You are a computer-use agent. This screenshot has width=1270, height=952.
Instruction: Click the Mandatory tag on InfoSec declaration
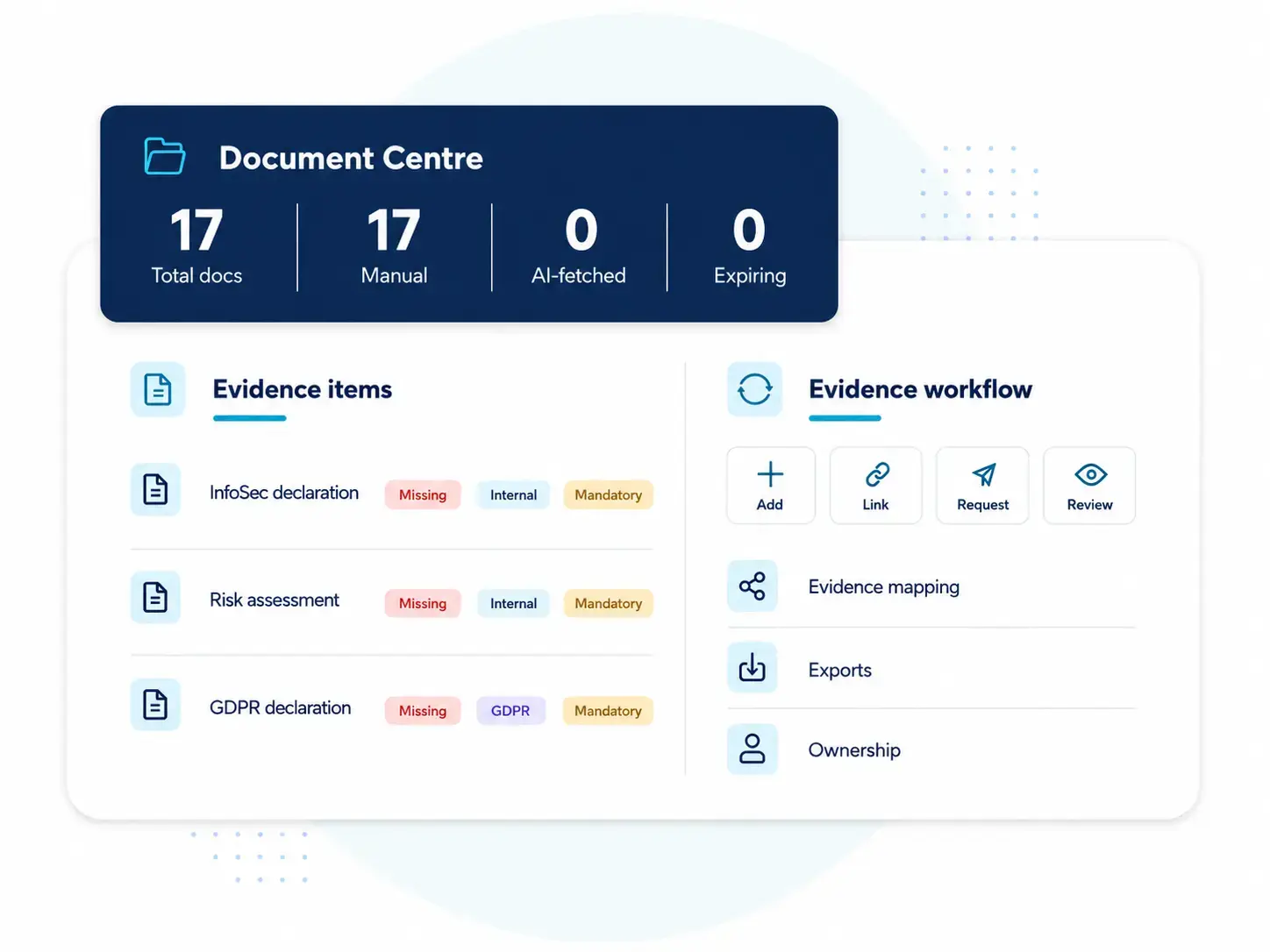pos(608,494)
